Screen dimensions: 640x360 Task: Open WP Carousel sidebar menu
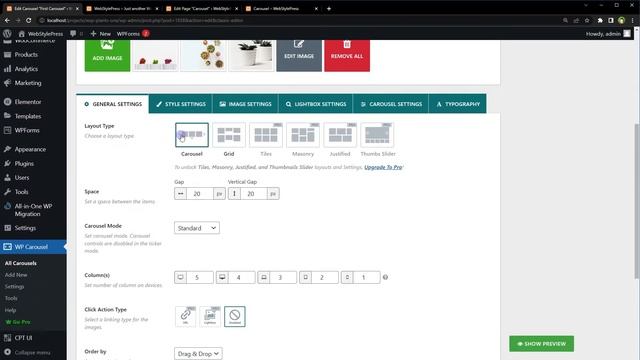click(x=33, y=247)
